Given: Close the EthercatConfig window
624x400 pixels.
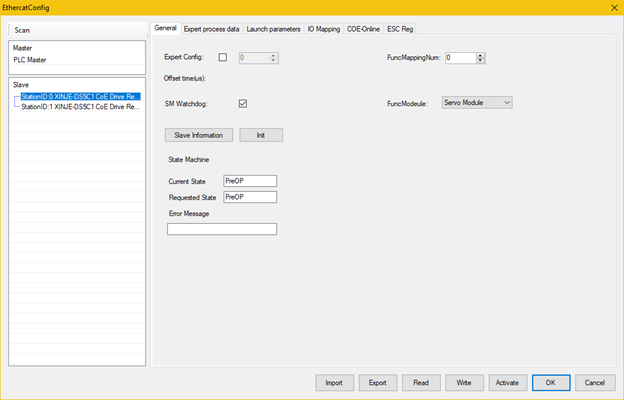Looking at the screenshot, I should [x=612, y=7].
